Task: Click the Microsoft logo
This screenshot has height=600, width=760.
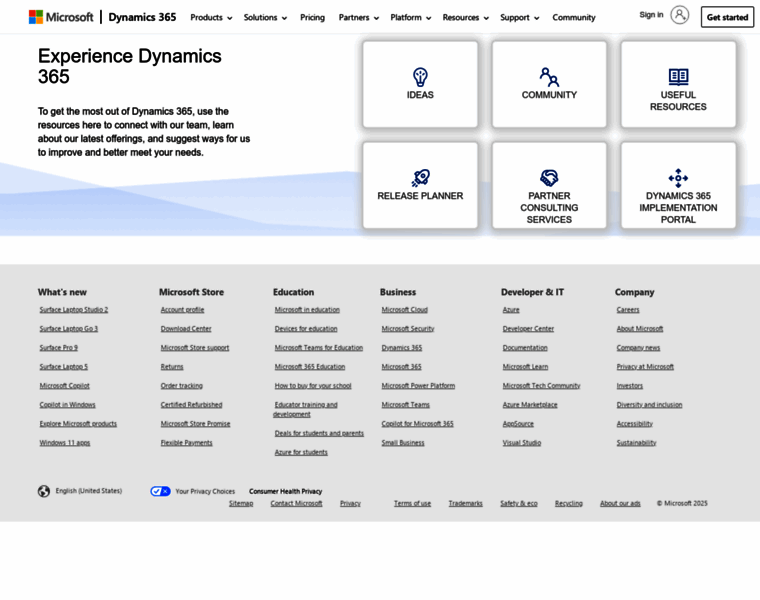Action: coord(61,17)
